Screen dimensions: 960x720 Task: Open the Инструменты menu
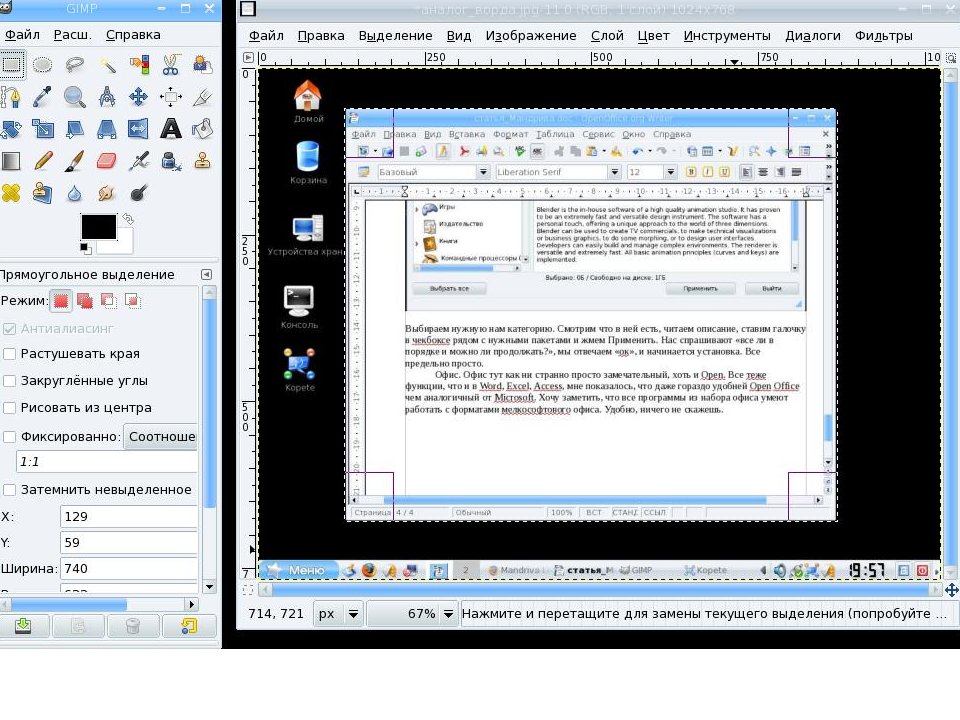pos(727,36)
